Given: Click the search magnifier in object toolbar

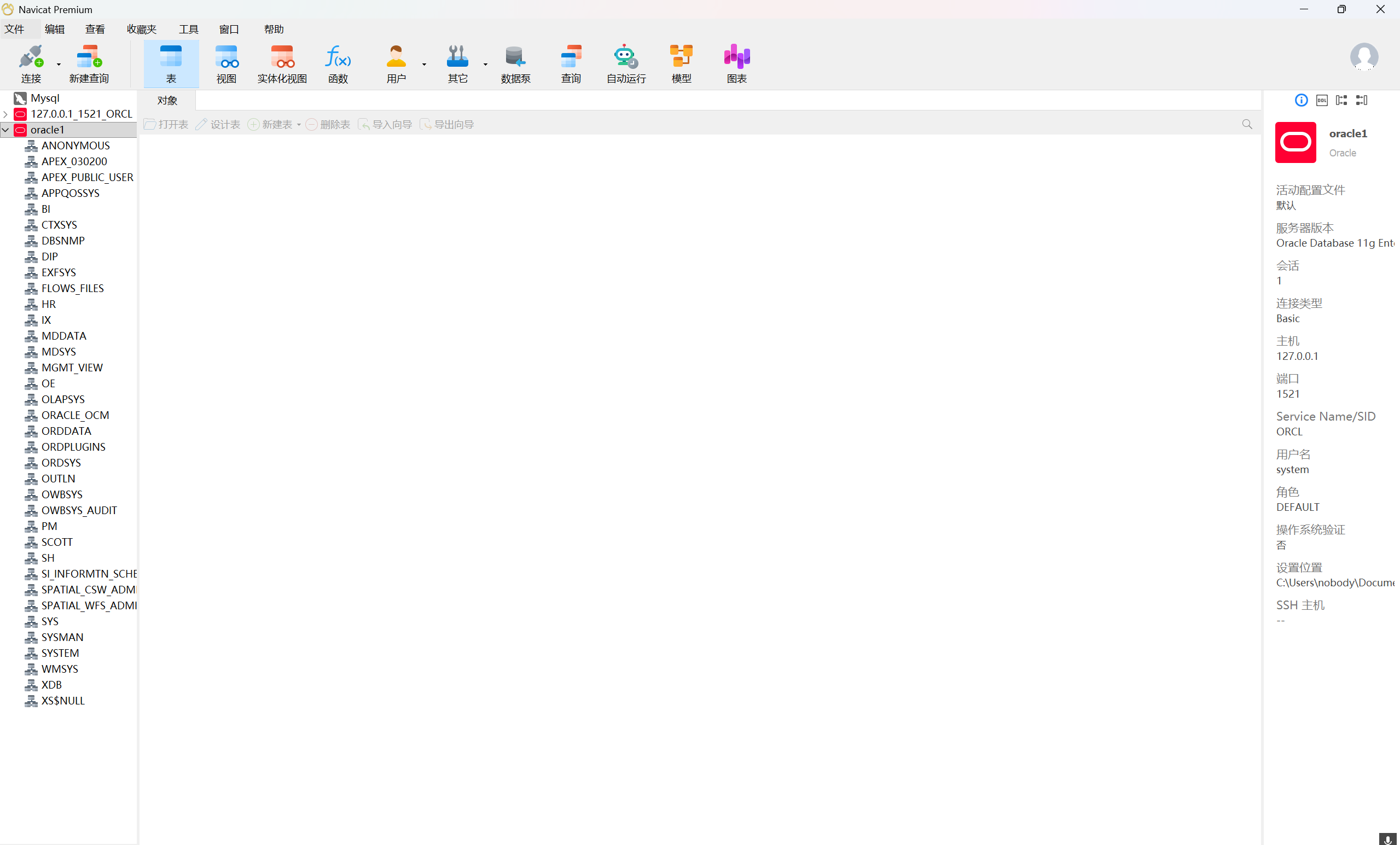Looking at the screenshot, I should (1247, 124).
